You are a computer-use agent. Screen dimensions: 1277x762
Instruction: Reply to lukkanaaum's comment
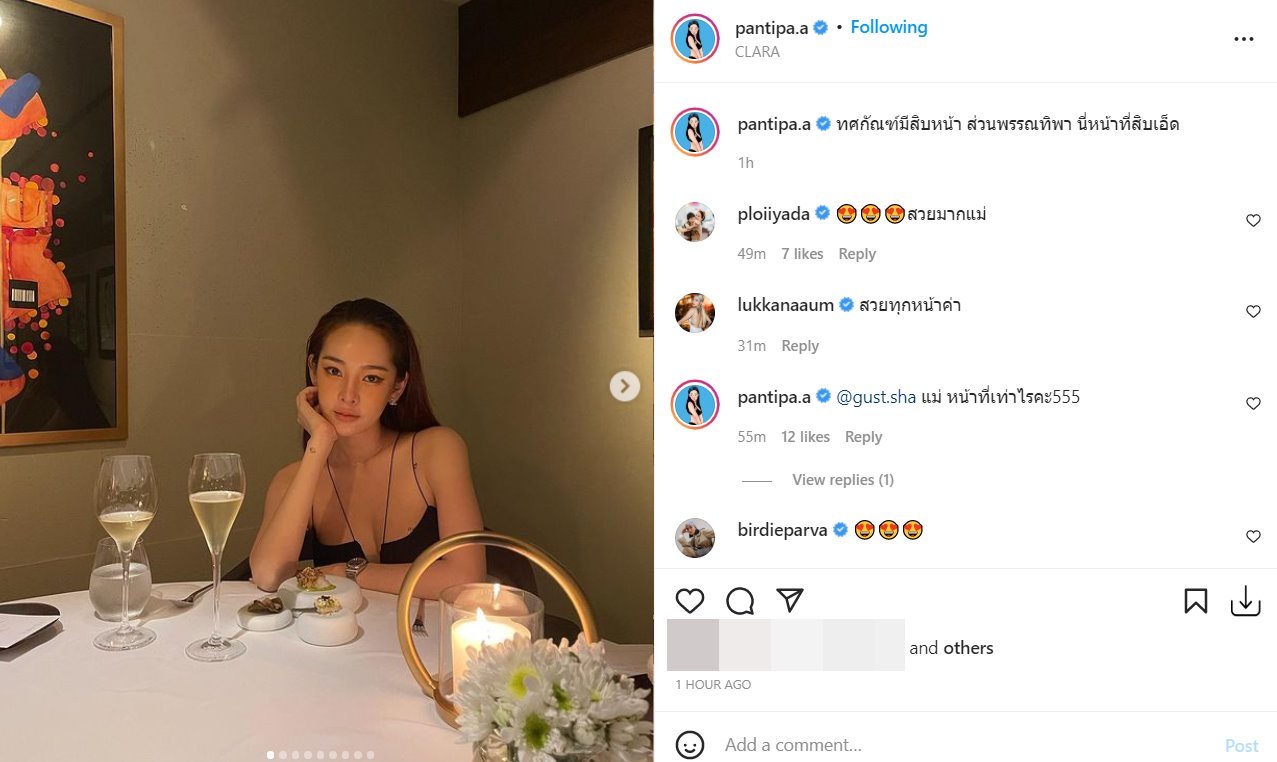pos(800,346)
